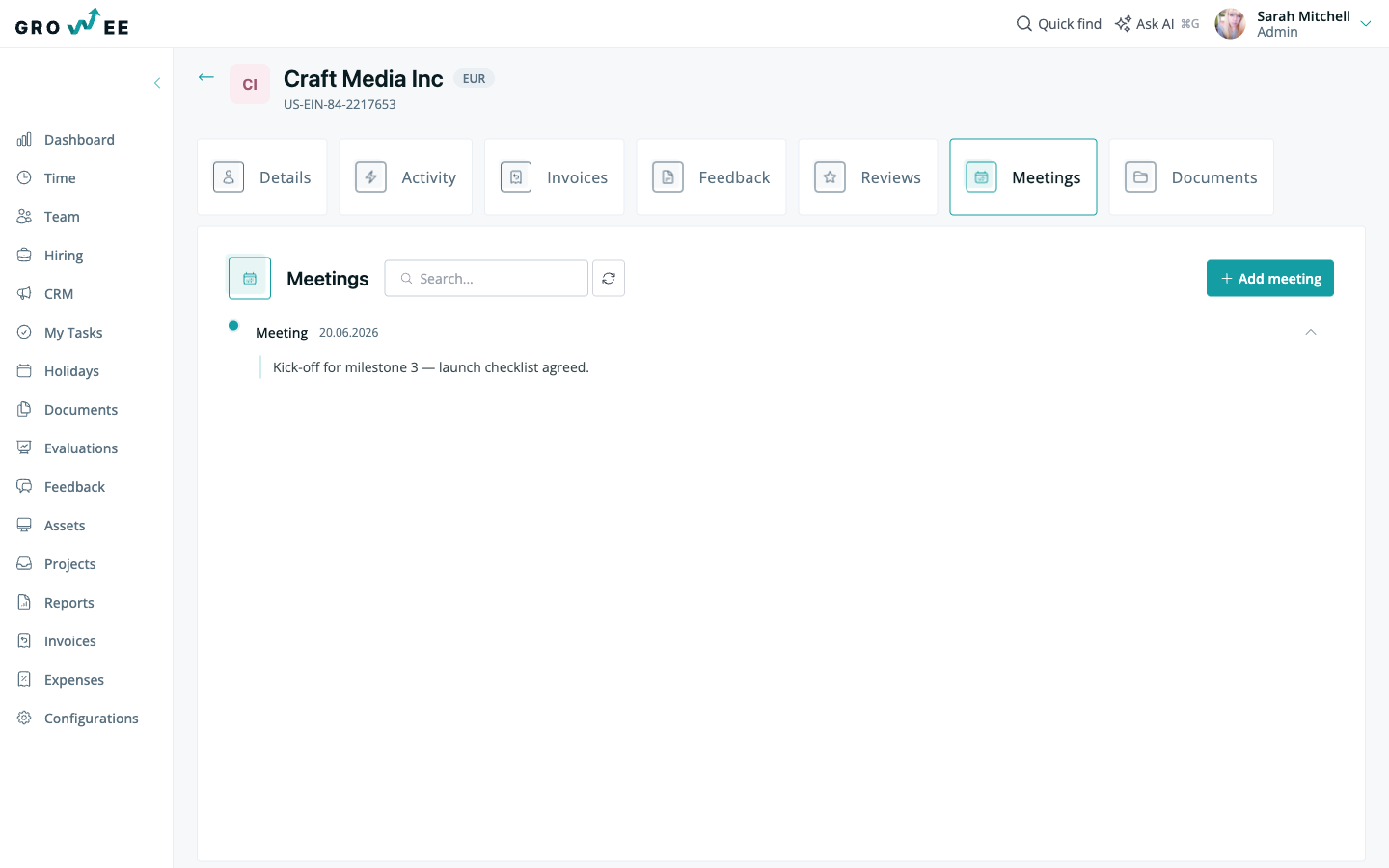Screen dimensions: 1389x868
Task: Click US-EIN-84-2217653 identifier text
Action: pos(340,104)
